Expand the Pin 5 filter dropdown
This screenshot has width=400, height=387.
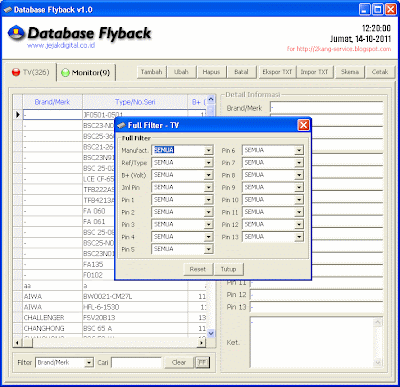208,249
